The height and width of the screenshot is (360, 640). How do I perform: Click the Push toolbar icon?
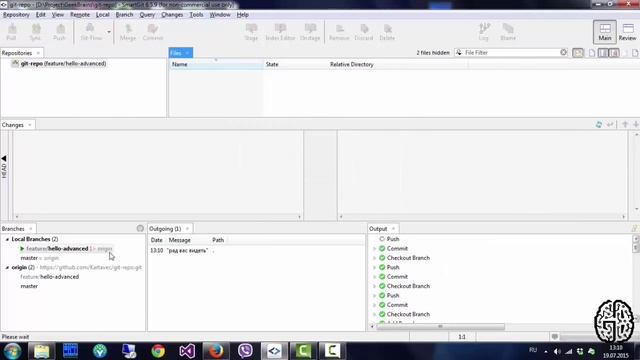[60, 32]
